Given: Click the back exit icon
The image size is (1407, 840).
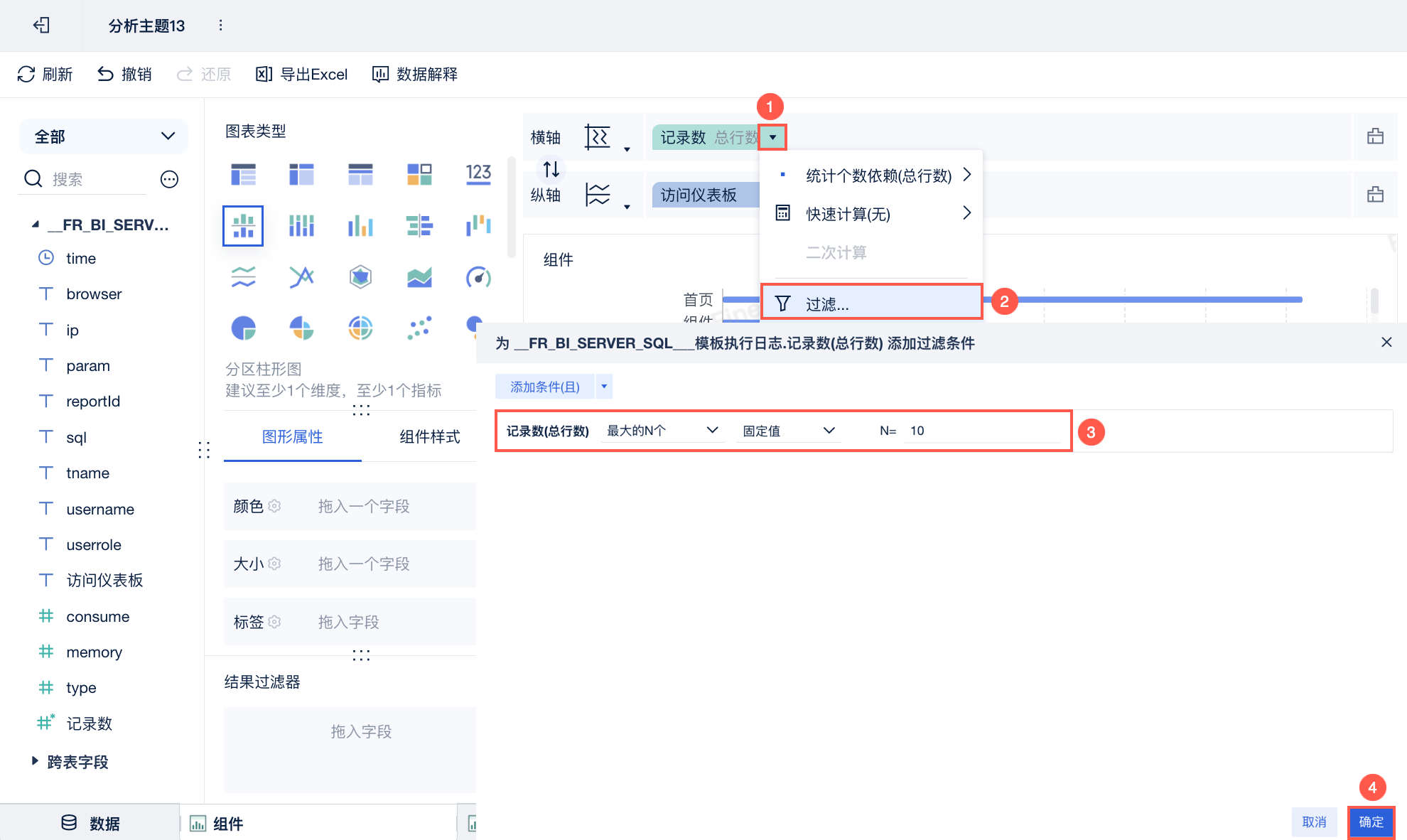Looking at the screenshot, I should [41, 26].
